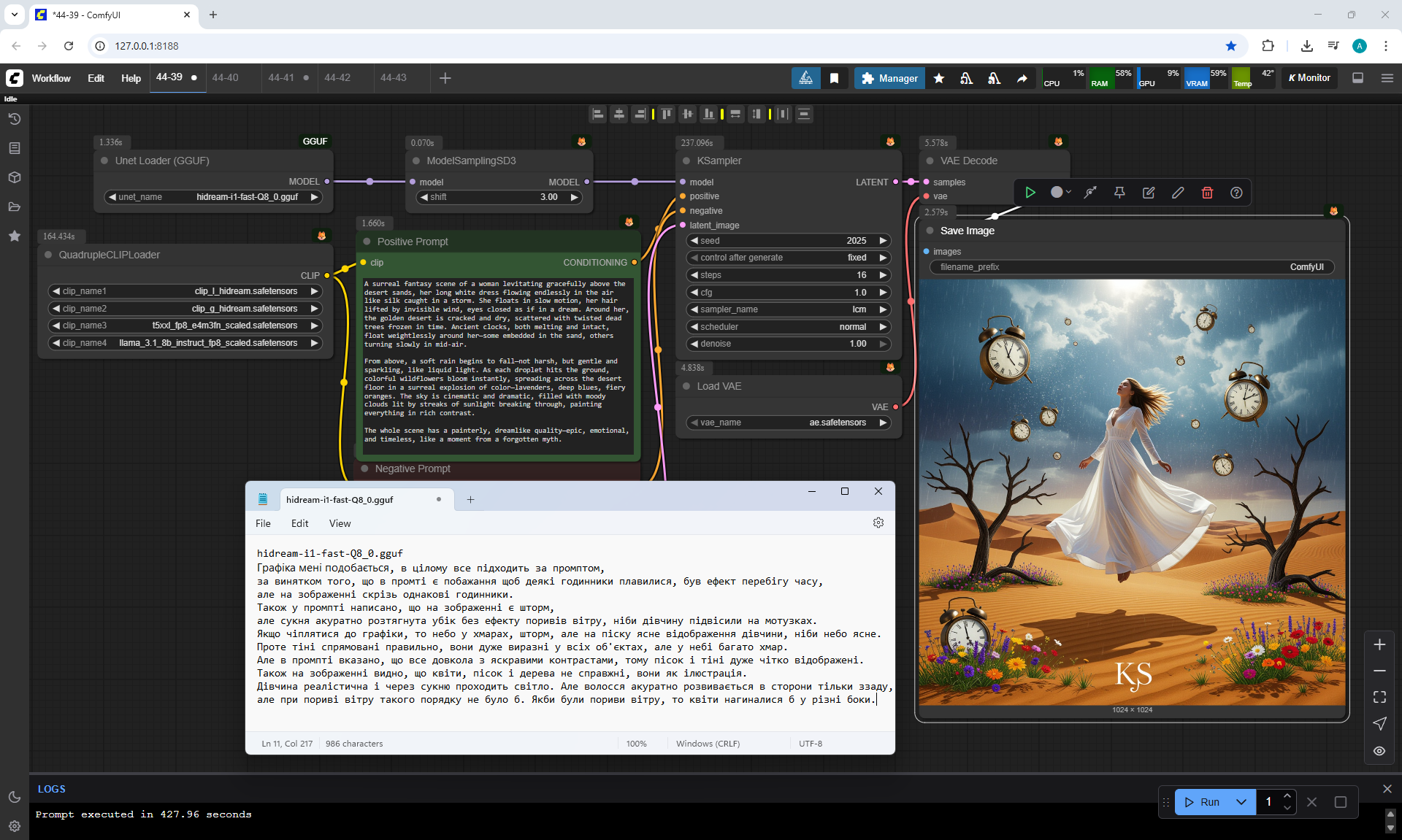This screenshot has width=1402, height=840.
Task: Open the Manager button
Action: pyautogui.click(x=889, y=78)
